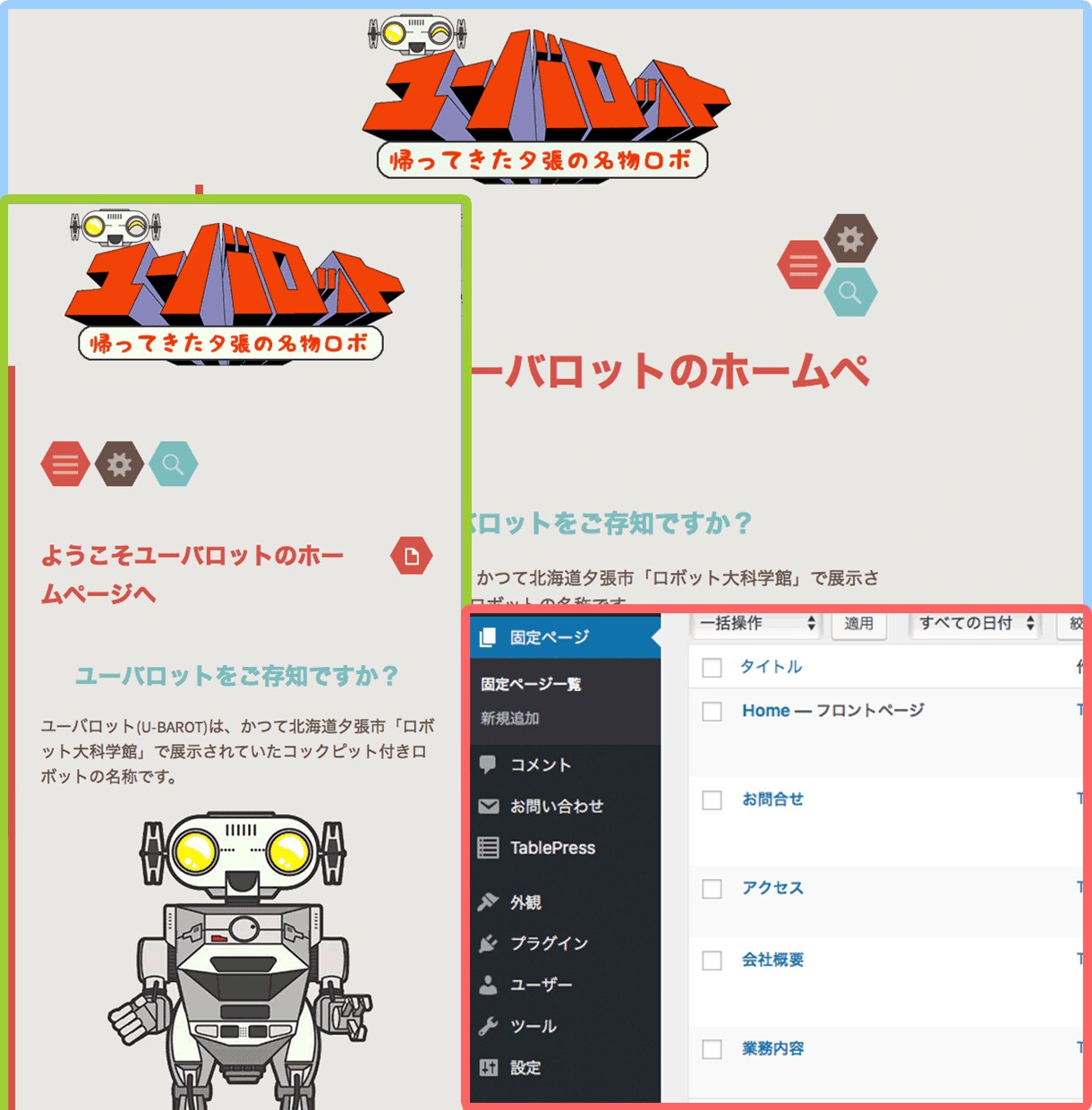
Task: Open the お問合せ page link
Action: 772,799
